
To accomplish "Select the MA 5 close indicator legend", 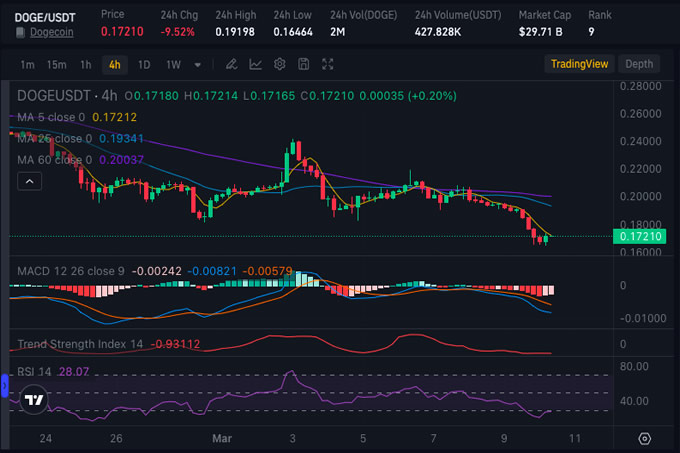I will click(51, 117).
